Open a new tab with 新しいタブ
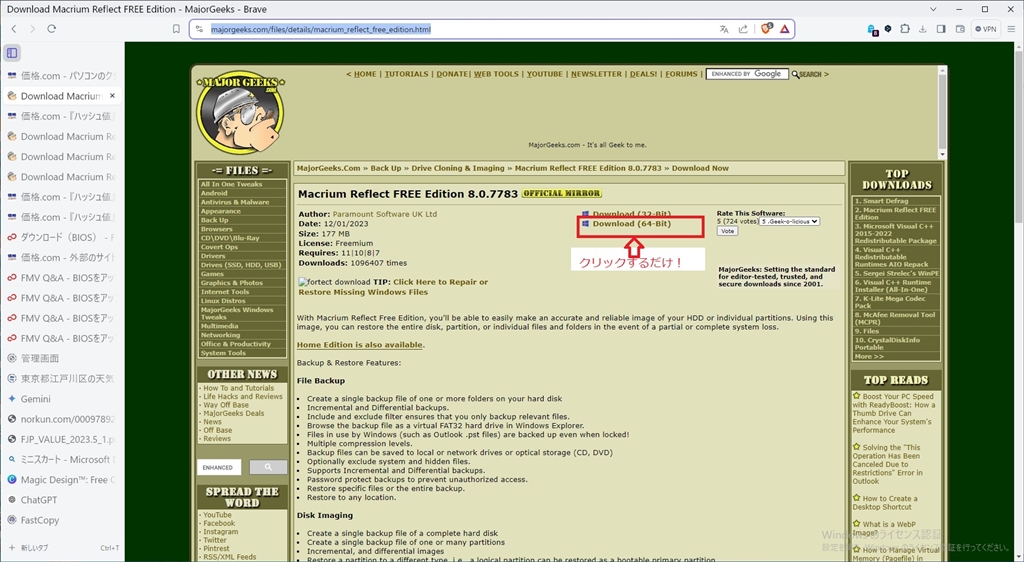The width and height of the screenshot is (1024, 562). (x=62, y=548)
